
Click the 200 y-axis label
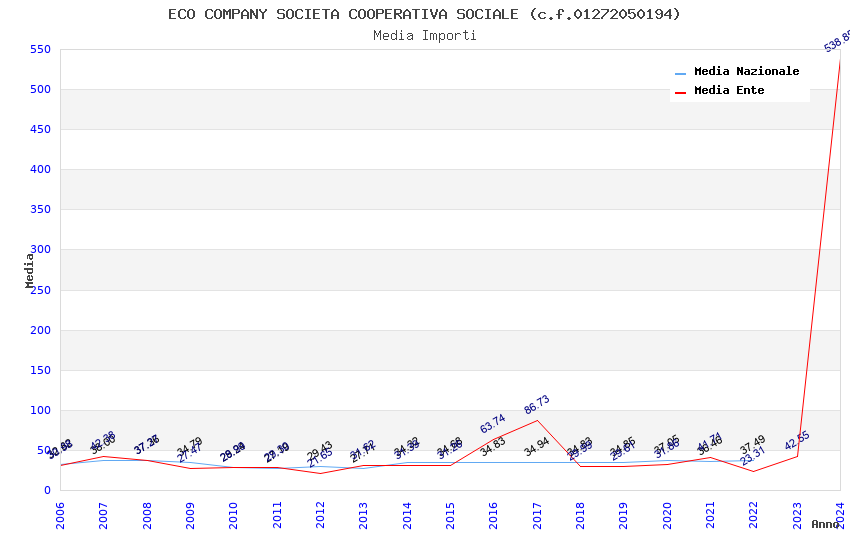click(x=40, y=331)
